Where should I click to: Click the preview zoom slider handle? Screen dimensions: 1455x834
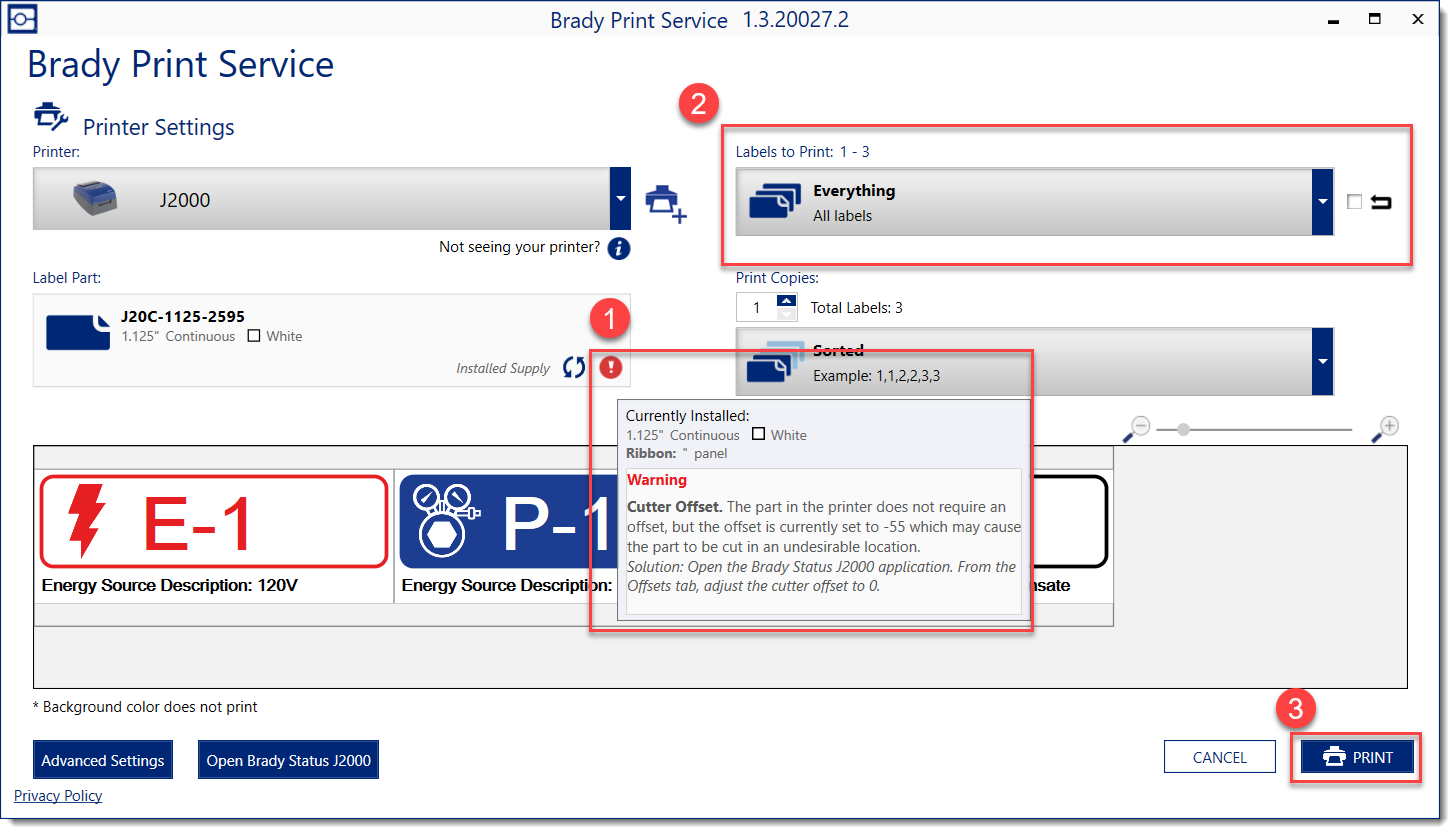point(1183,430)
